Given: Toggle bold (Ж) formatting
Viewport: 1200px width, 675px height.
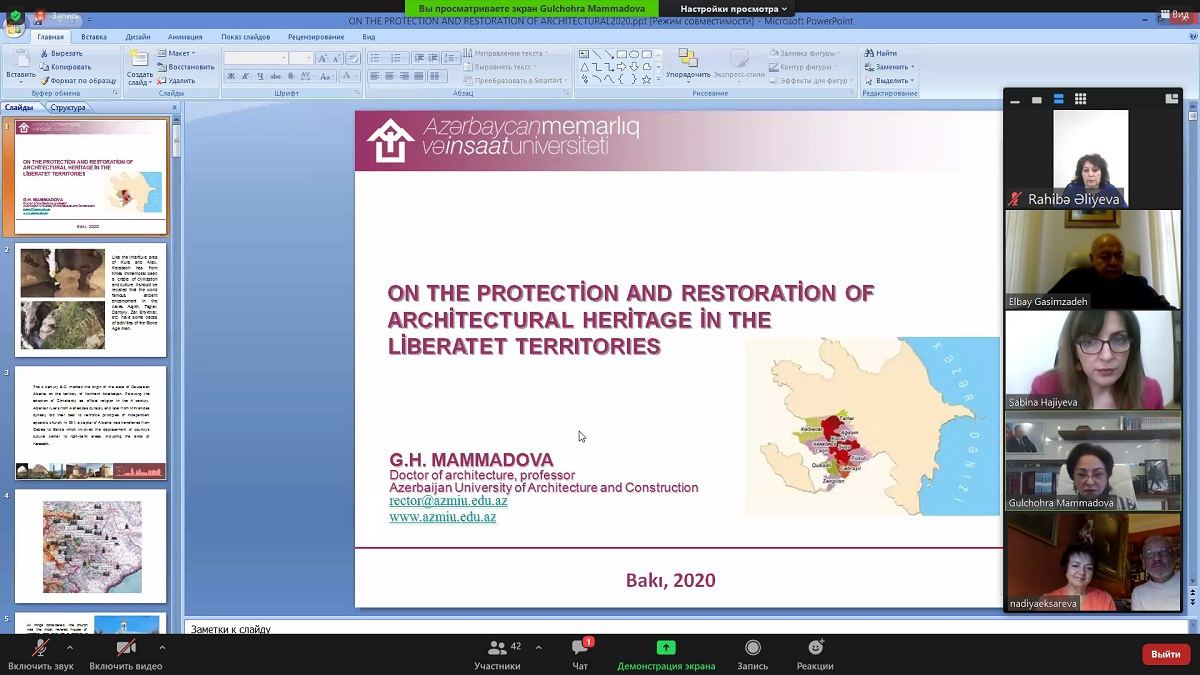Looking at the screenshot, I should (230, 76).
